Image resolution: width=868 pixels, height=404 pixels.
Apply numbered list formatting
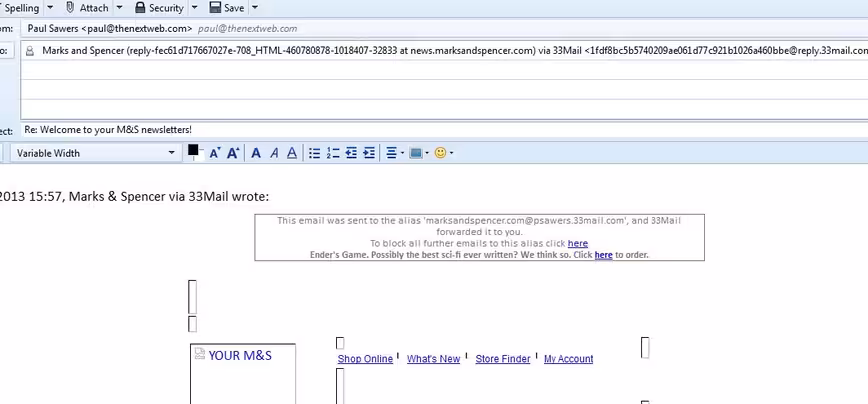pos(333,153)
